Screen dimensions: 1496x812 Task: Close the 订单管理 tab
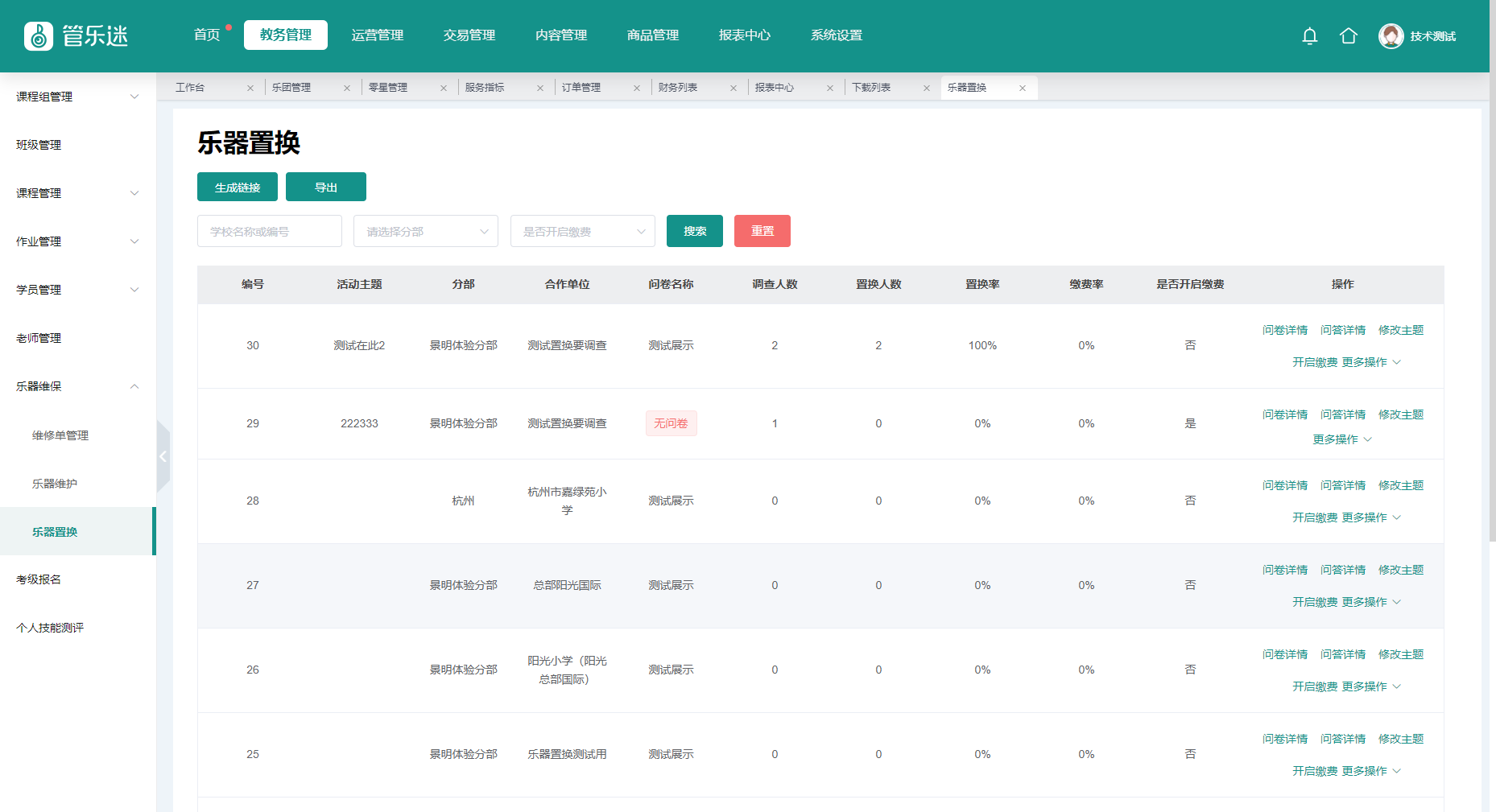[637, 89]
